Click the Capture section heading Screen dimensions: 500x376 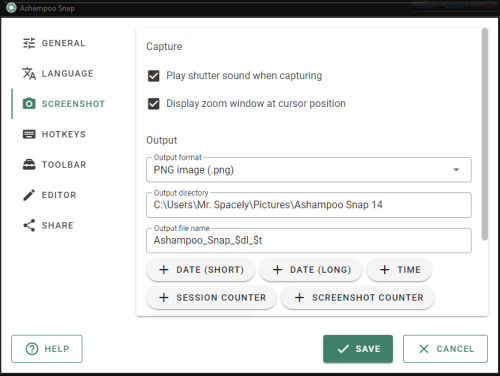[x=164, y=46]
